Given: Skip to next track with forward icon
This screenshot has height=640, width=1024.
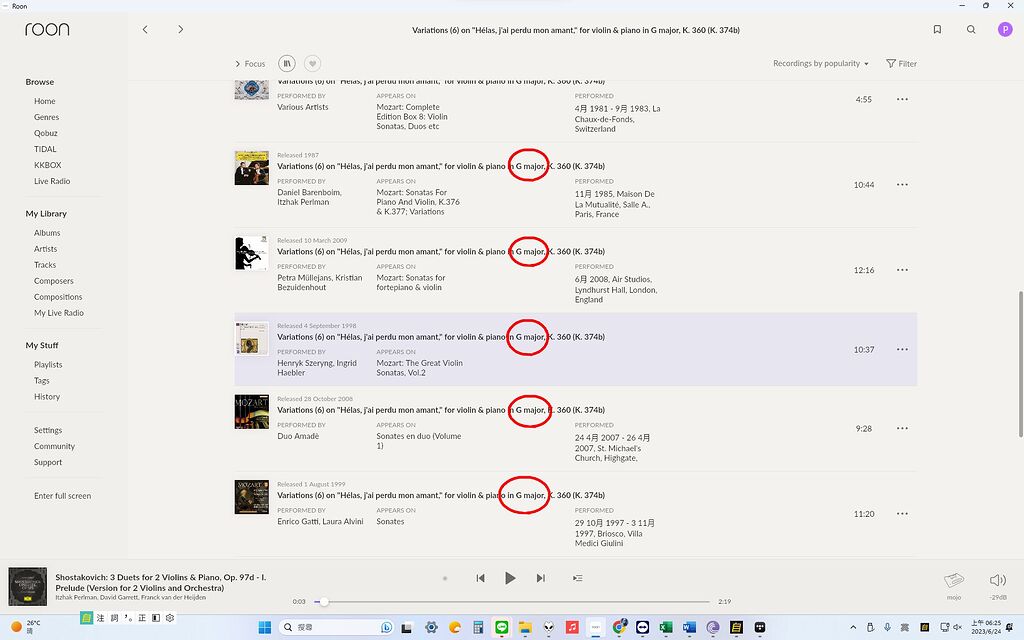Looking at the screenshot, I should pyautogui.click(x=541, y=577).
